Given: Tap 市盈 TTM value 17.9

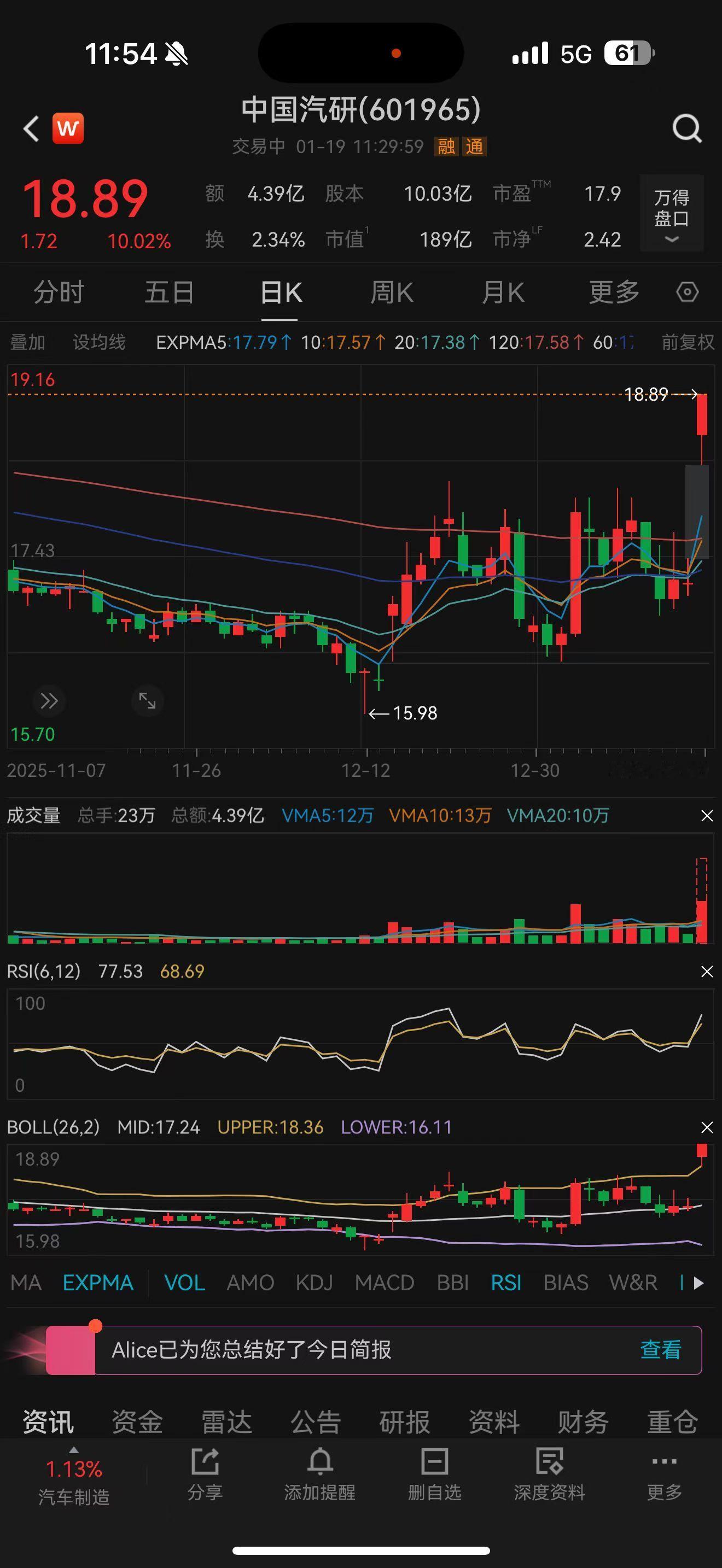Looking at the screenshot, I should pyautogui.click(x=602, y=194).
